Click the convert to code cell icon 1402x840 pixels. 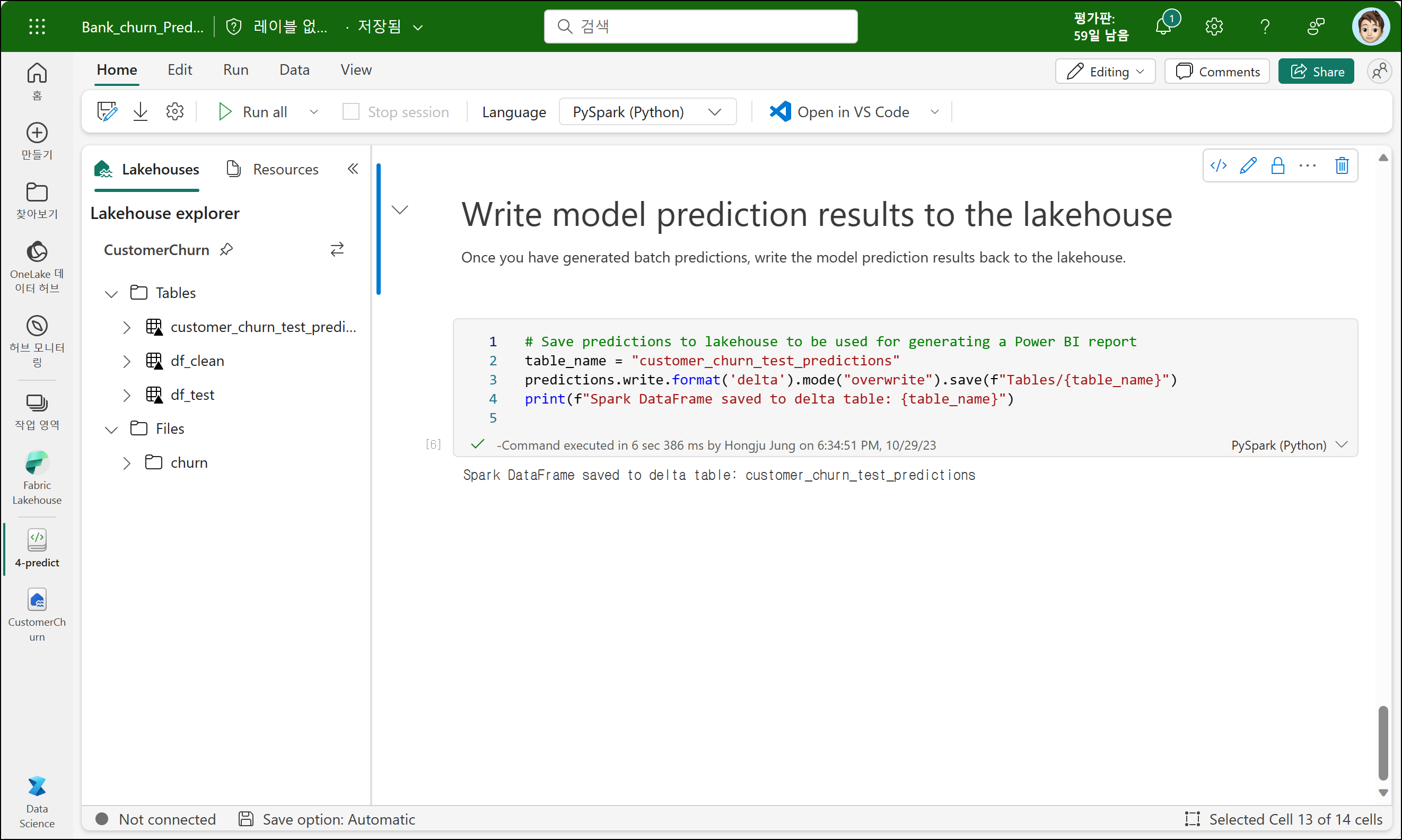pyautogui.click(x=1218, y=166)
